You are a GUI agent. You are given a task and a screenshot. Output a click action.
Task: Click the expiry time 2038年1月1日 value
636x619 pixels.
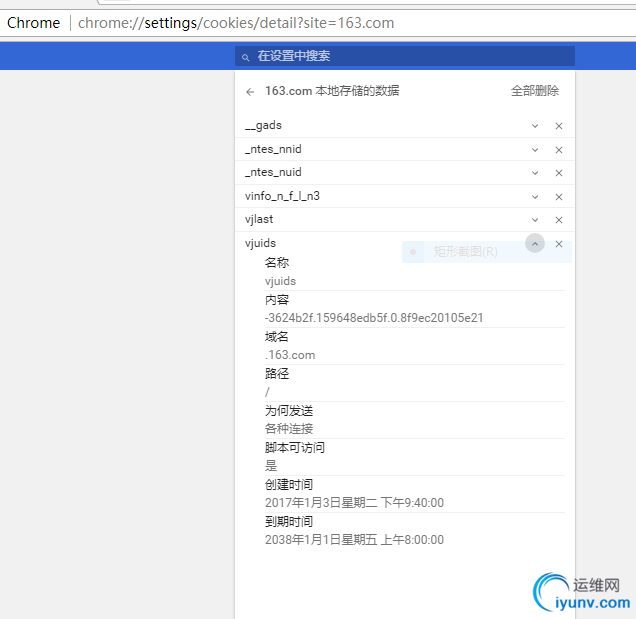click(355, 540)
